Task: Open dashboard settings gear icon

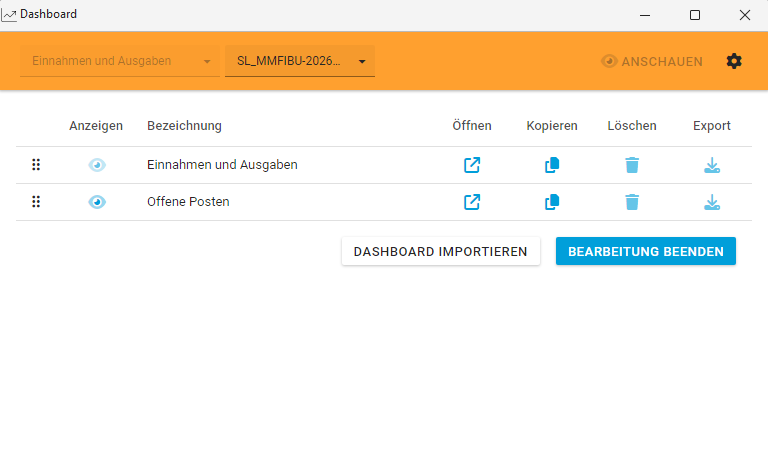Action: click(x=734, y=61)
